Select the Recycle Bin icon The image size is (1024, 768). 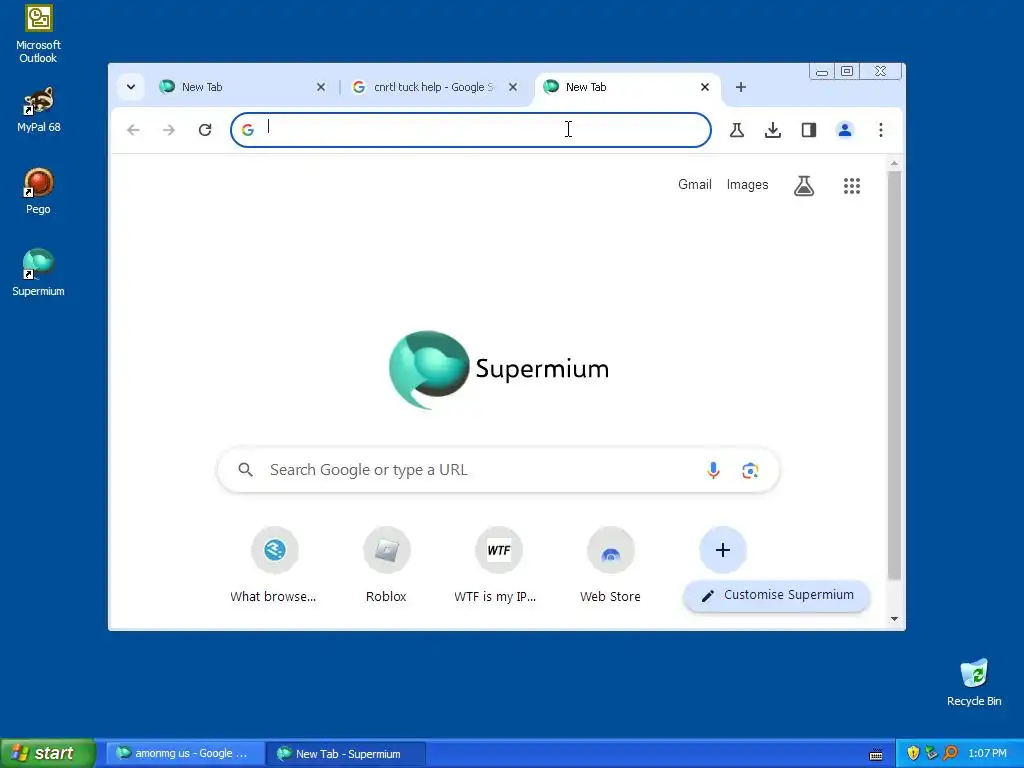pyautogui.click(x=974, y=682)
